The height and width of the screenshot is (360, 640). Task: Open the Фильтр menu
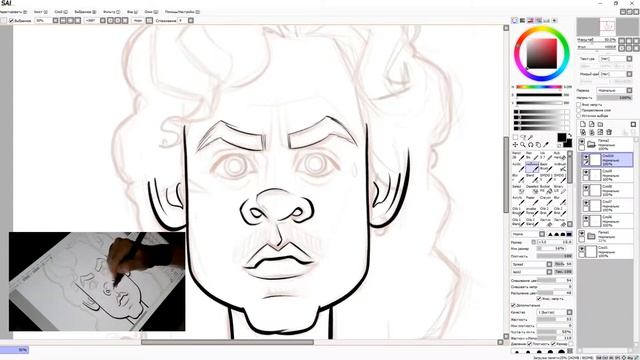pyautogui.click(x=111, y=12)
